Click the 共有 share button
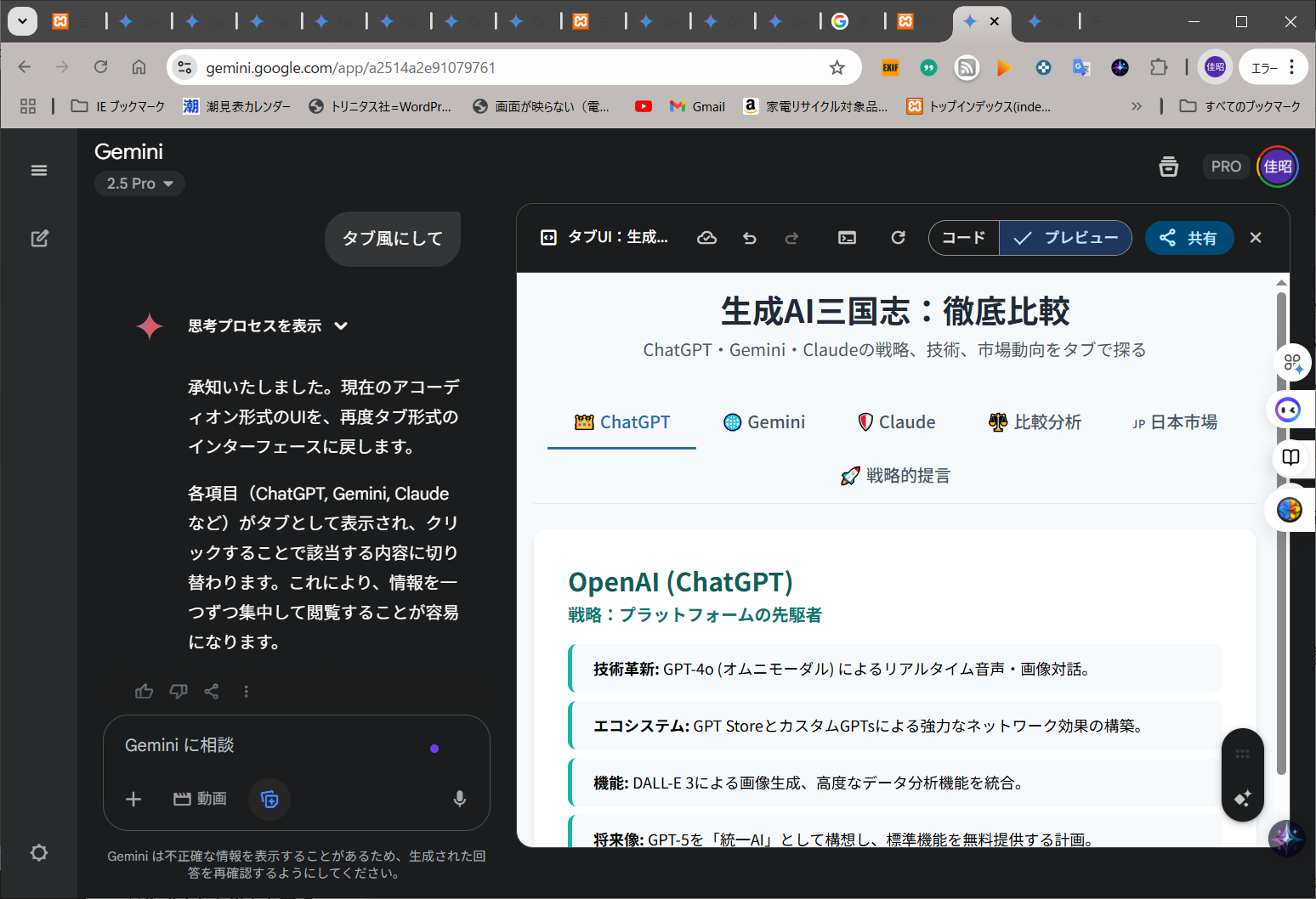The height and width of the screenshot is (899, 1316). coord(1189,238)
